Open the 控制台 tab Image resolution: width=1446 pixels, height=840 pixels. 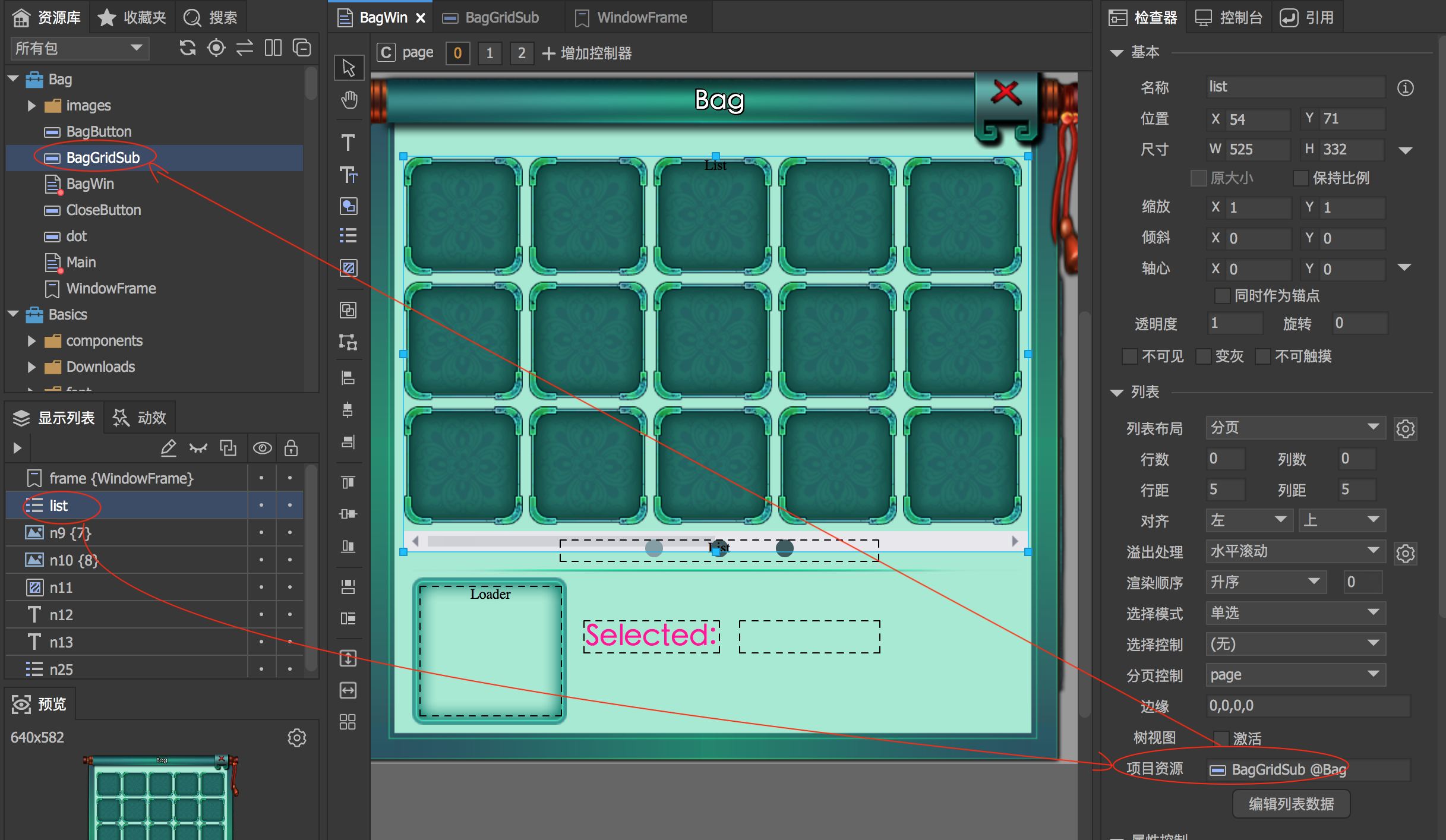[1229, 18]
